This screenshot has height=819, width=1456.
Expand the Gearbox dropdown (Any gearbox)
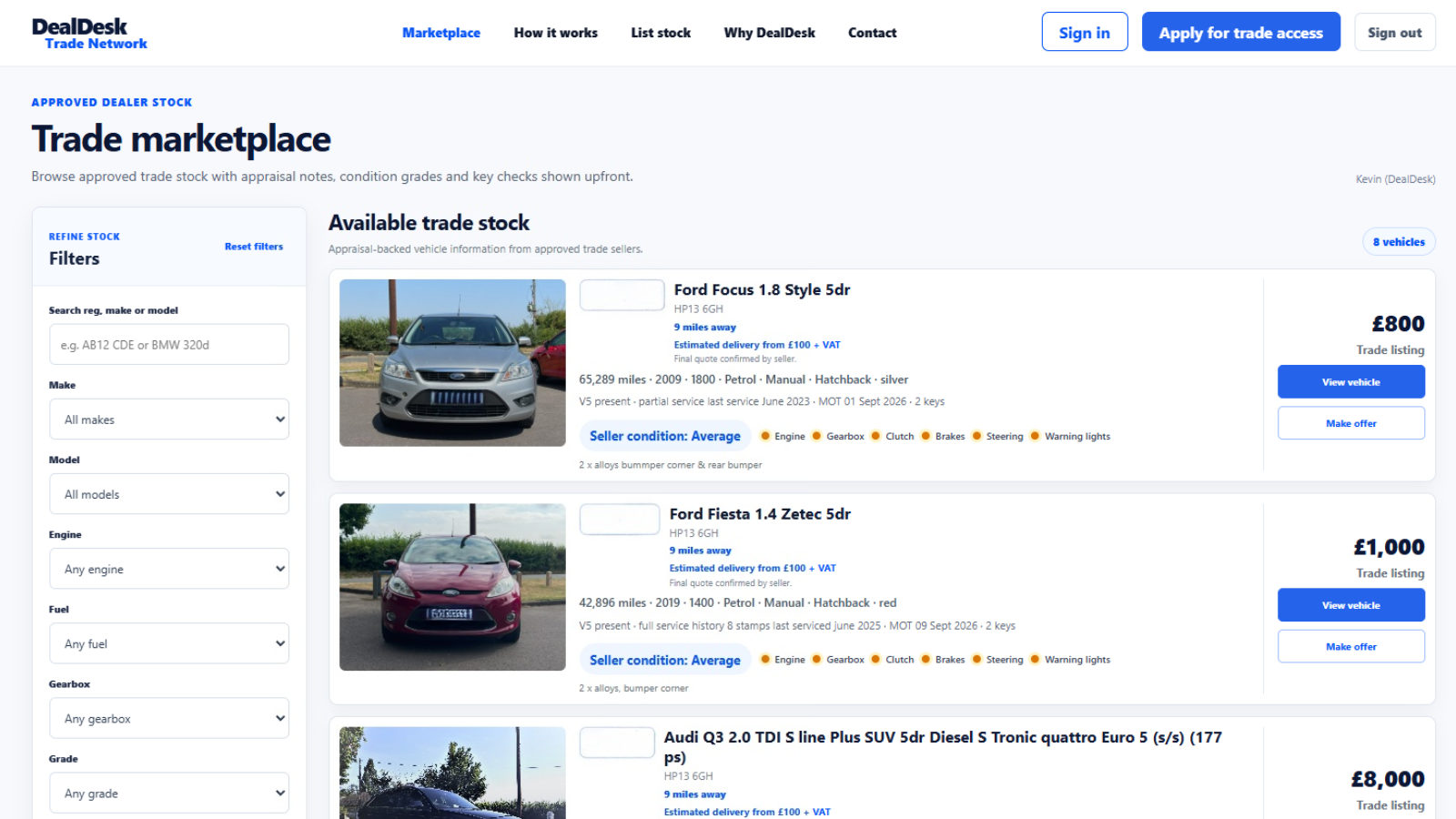pos(169,718)
